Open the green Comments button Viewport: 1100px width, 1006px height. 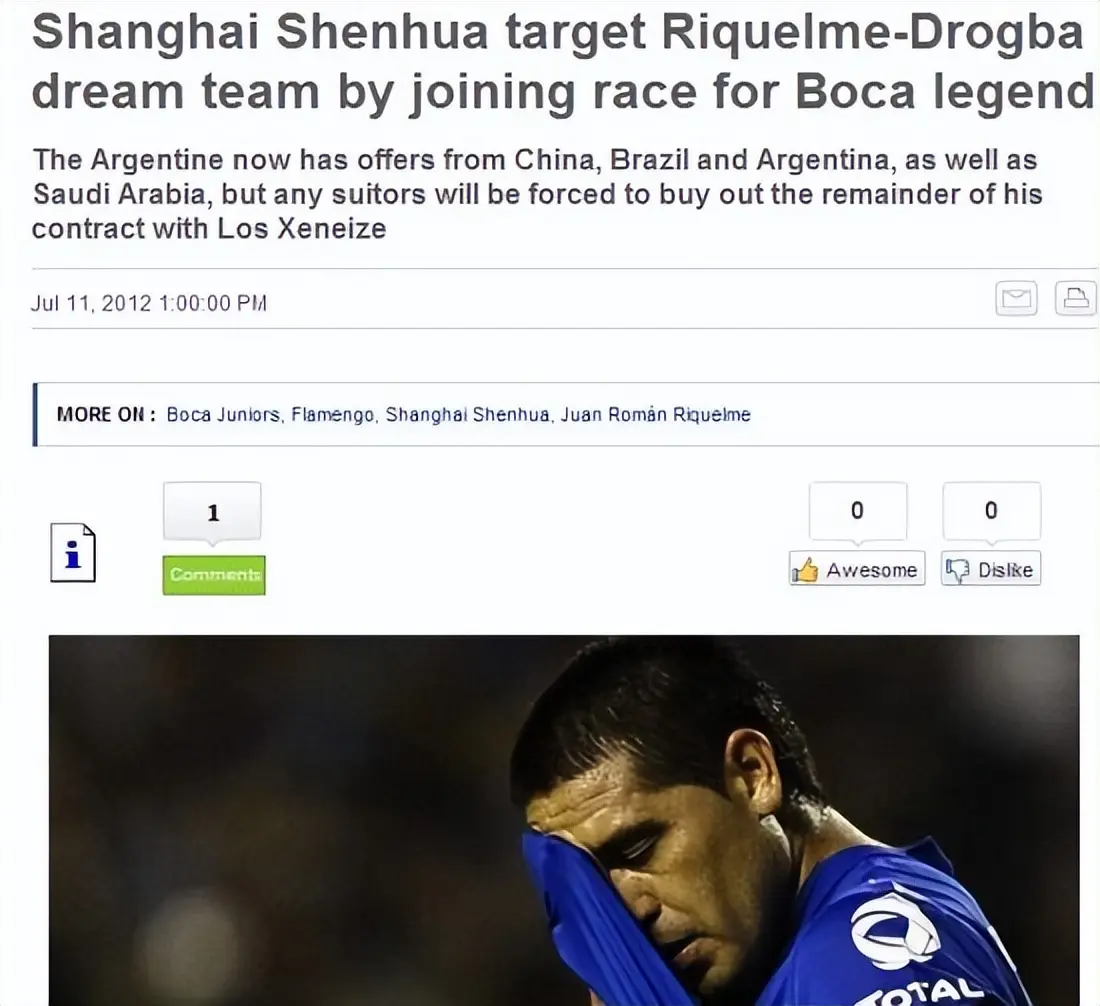click(214, 575)
